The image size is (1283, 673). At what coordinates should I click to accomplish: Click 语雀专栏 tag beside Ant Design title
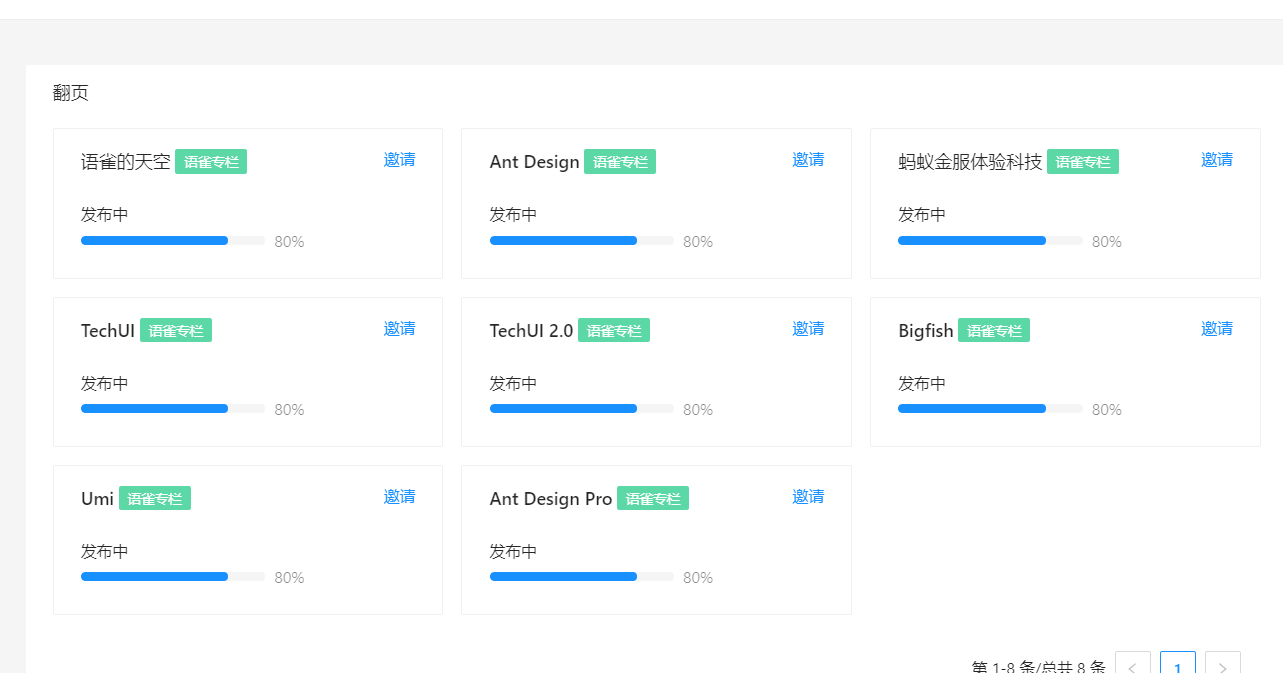coord(620,162)
